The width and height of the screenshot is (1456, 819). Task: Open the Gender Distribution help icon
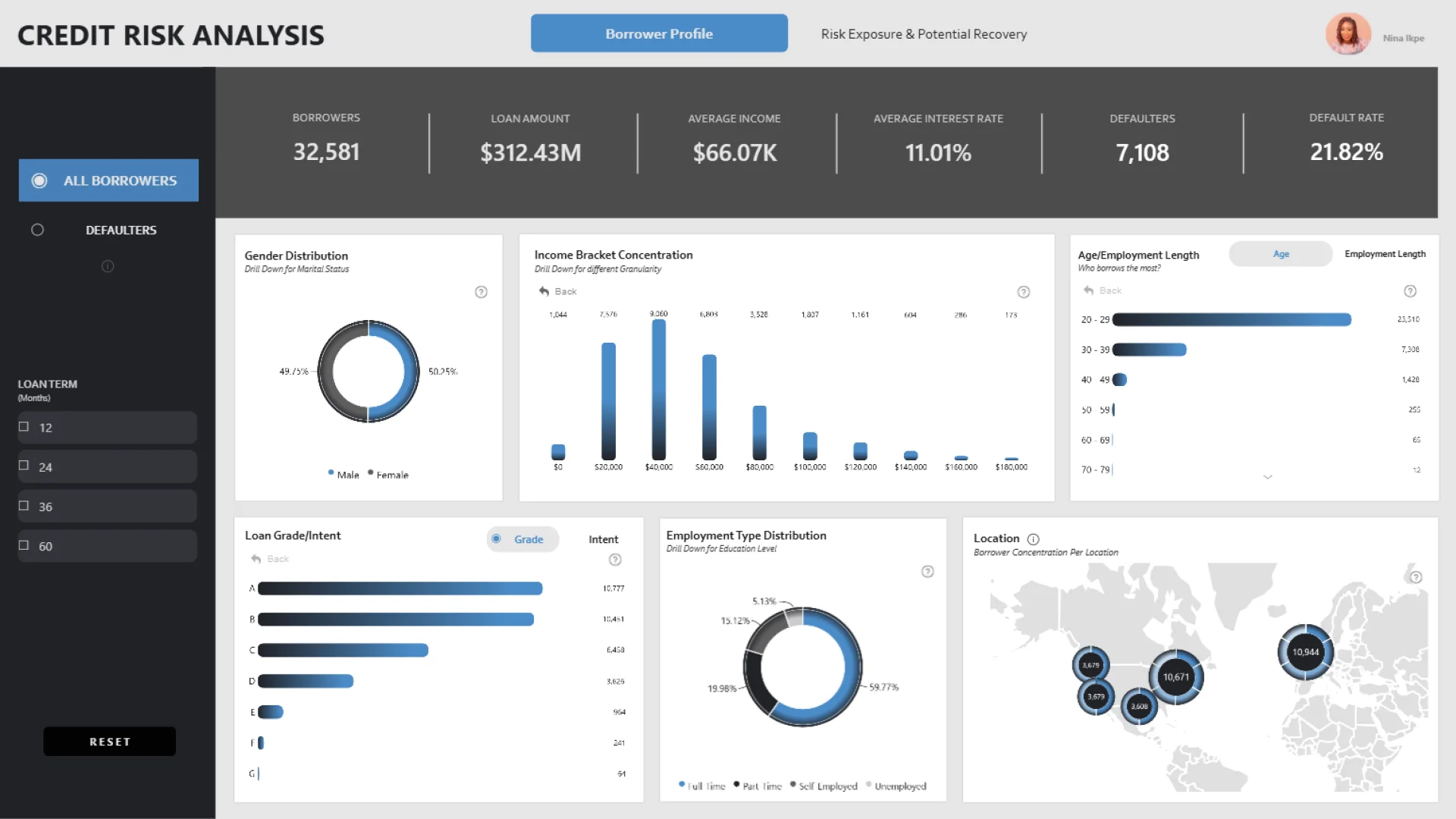click(481, 292)
